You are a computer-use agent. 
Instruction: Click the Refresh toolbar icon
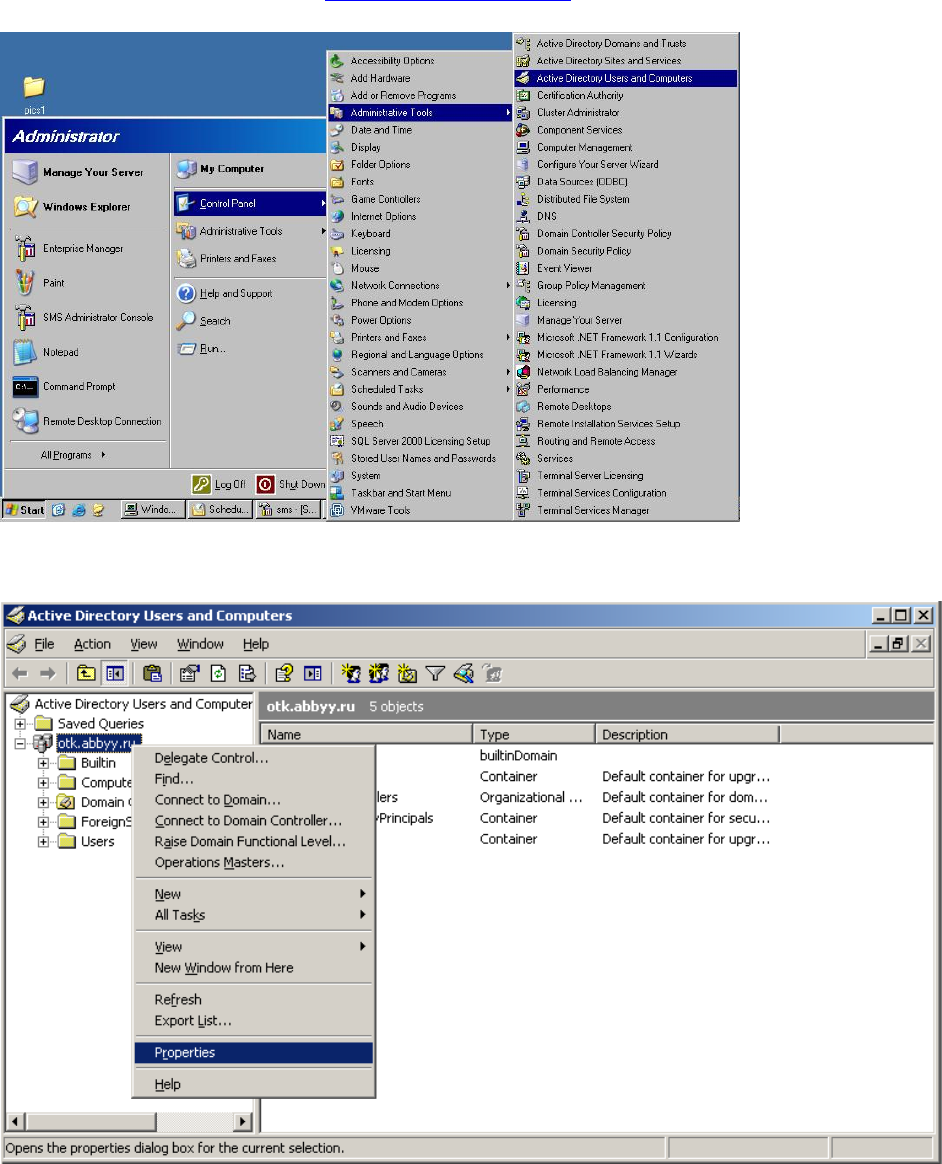tap(218, 673)
